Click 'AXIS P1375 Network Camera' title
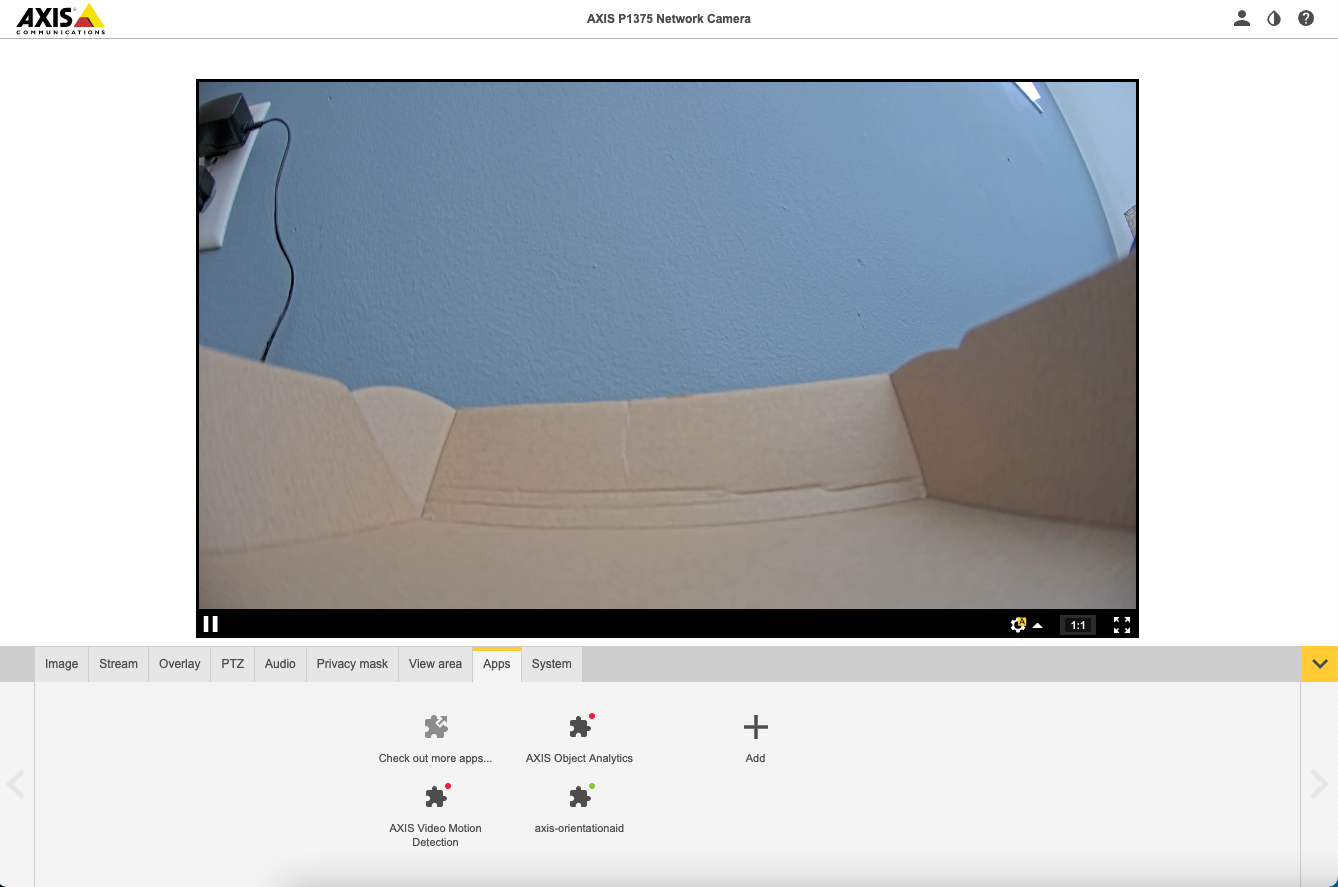1338x887 pixels. click(x=669, y=19)
